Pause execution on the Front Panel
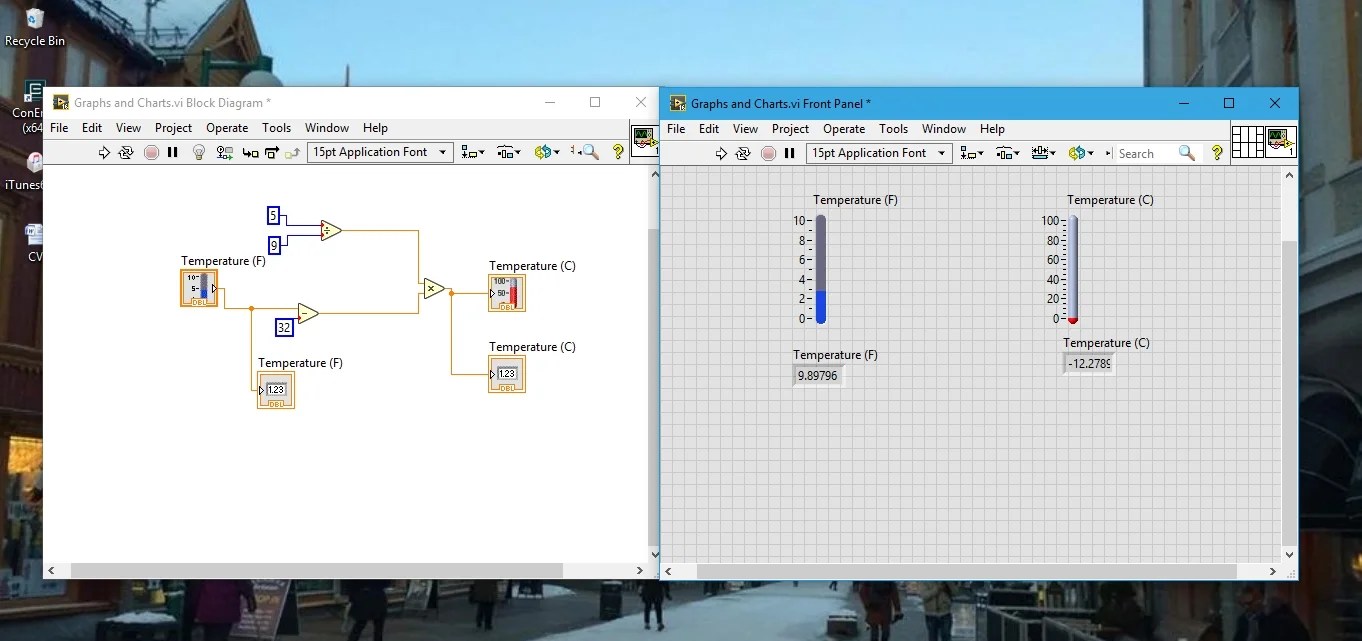This screenshot has height=641, width=1362. [x=790, y=153]
